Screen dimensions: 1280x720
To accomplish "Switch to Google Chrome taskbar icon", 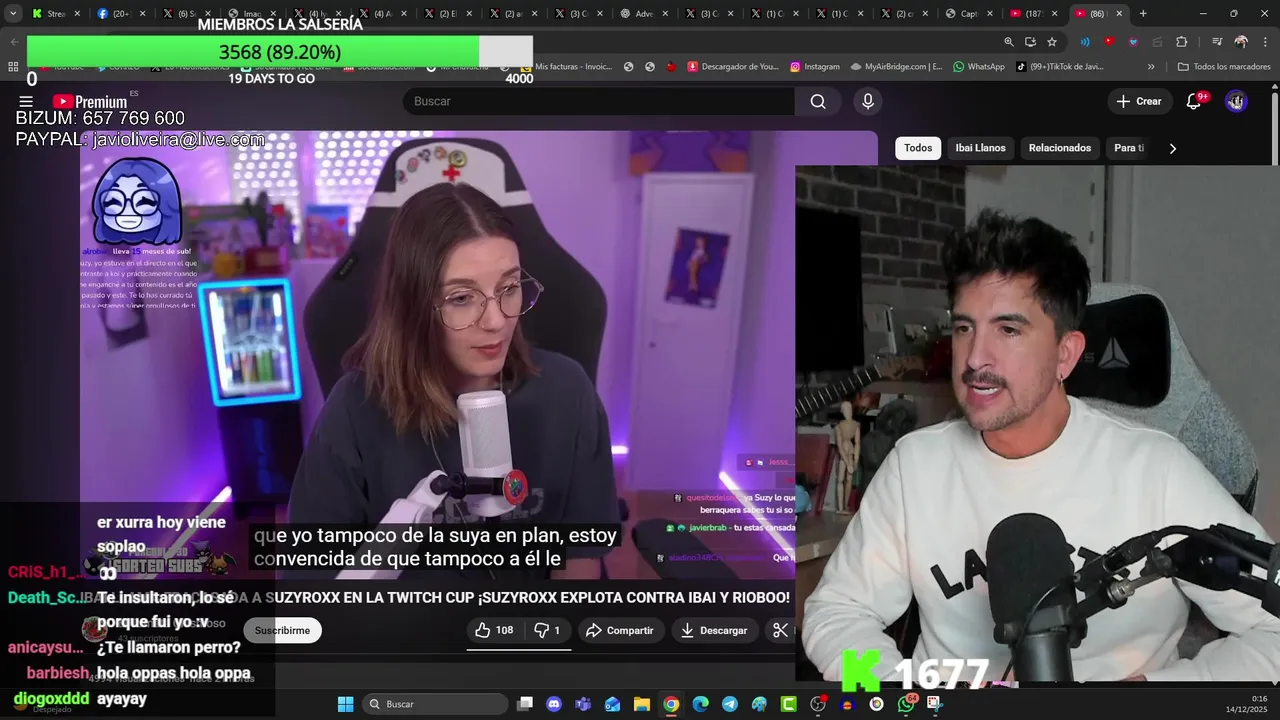I will coord(671,704).
